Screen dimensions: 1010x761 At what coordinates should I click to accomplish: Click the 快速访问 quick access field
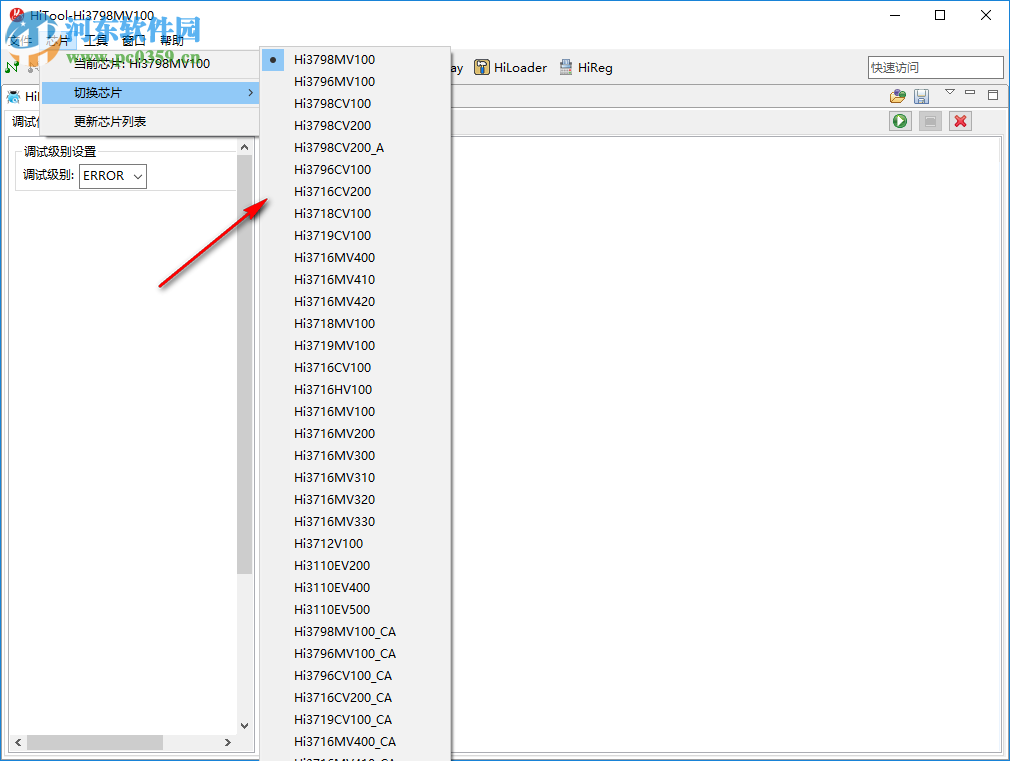point(935,68)
